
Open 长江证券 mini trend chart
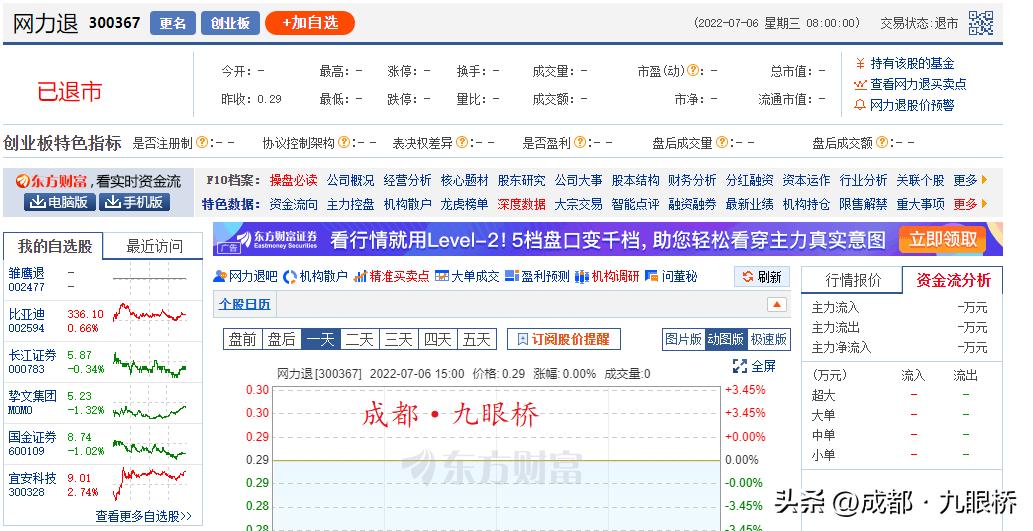pos(150,363)
